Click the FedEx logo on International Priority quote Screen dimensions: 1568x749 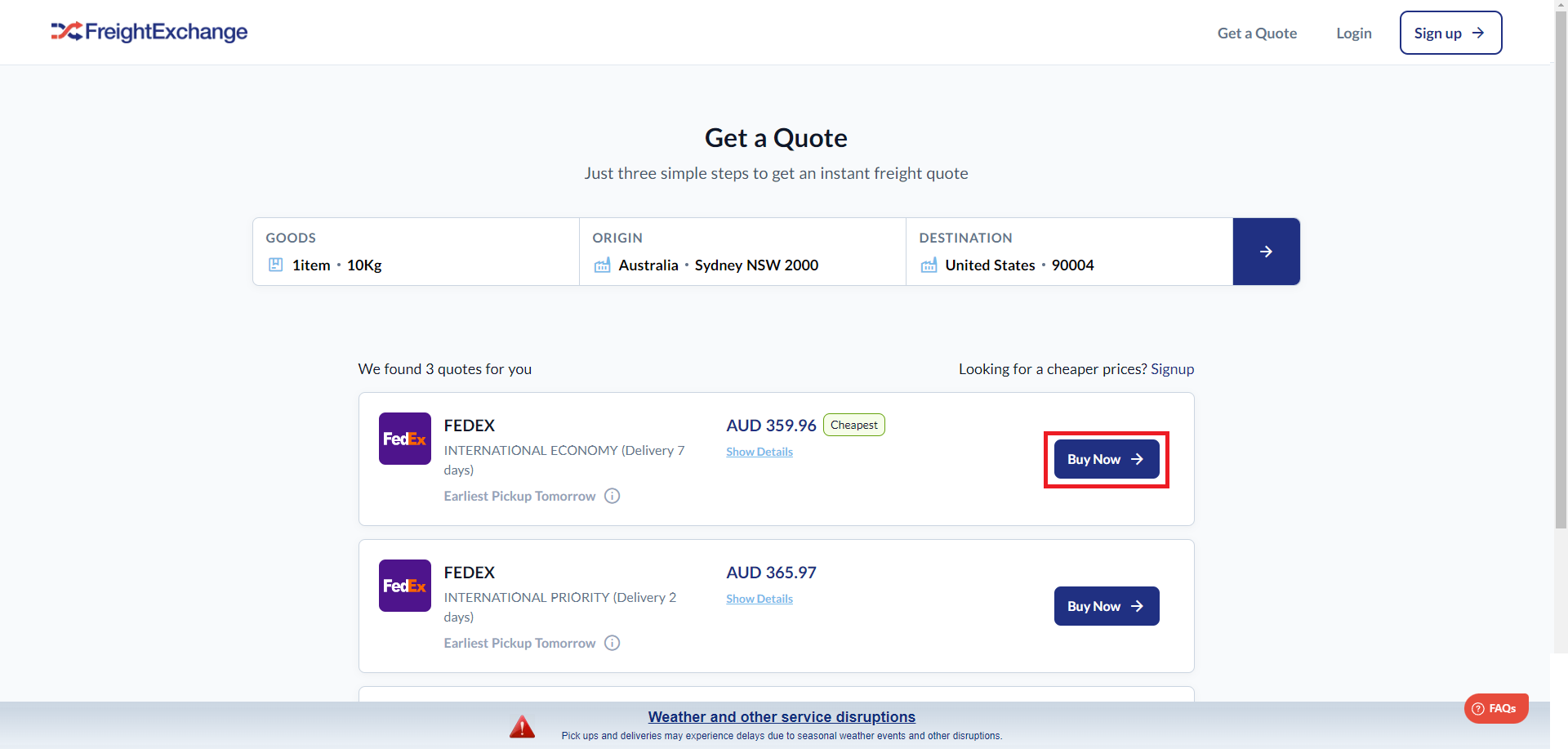pyautogui.click(x=405, y=586)
